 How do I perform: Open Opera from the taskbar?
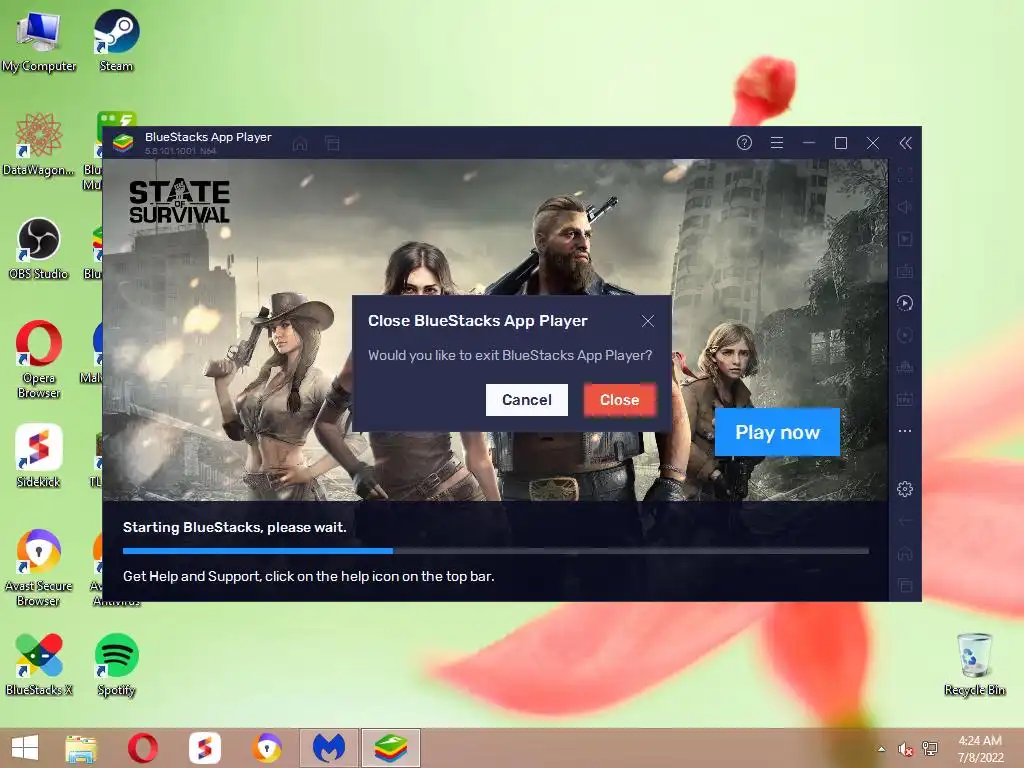(x=143, y=748)
